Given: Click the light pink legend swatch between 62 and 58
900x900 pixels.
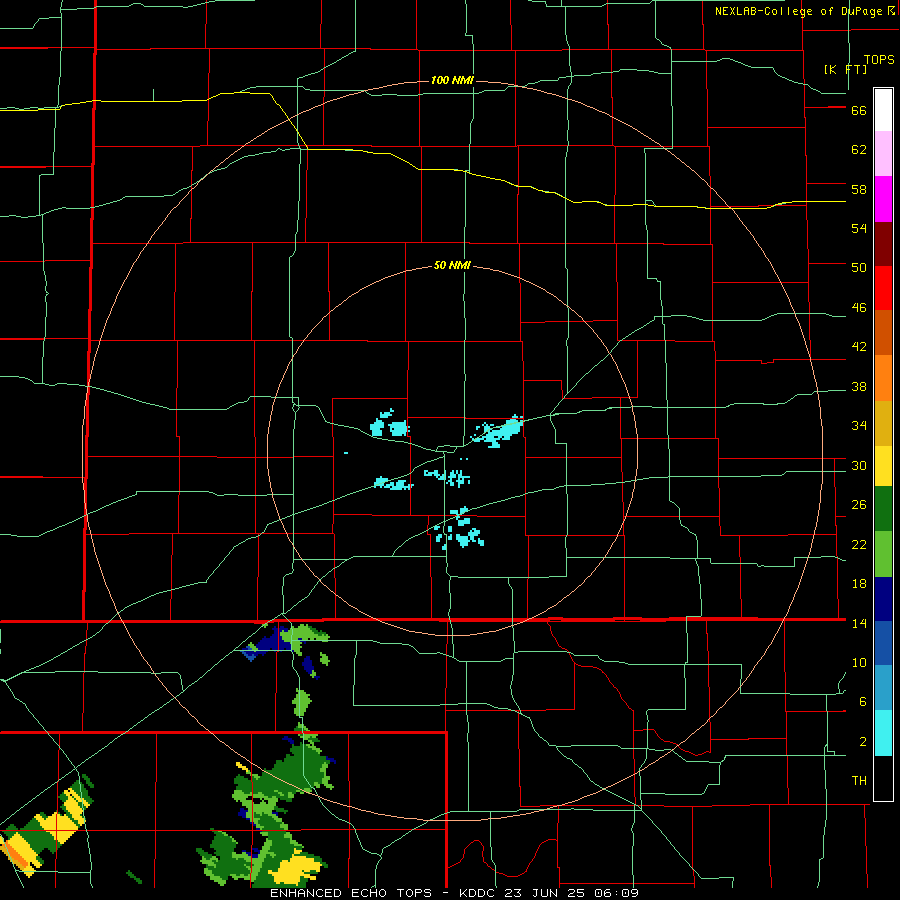Looking at the screenshot, I should tap(883, 153).
